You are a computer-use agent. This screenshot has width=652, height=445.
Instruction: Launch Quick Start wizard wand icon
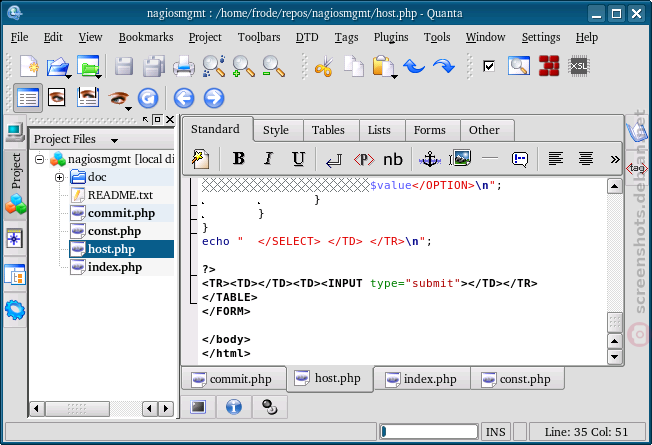coord(200,159)
